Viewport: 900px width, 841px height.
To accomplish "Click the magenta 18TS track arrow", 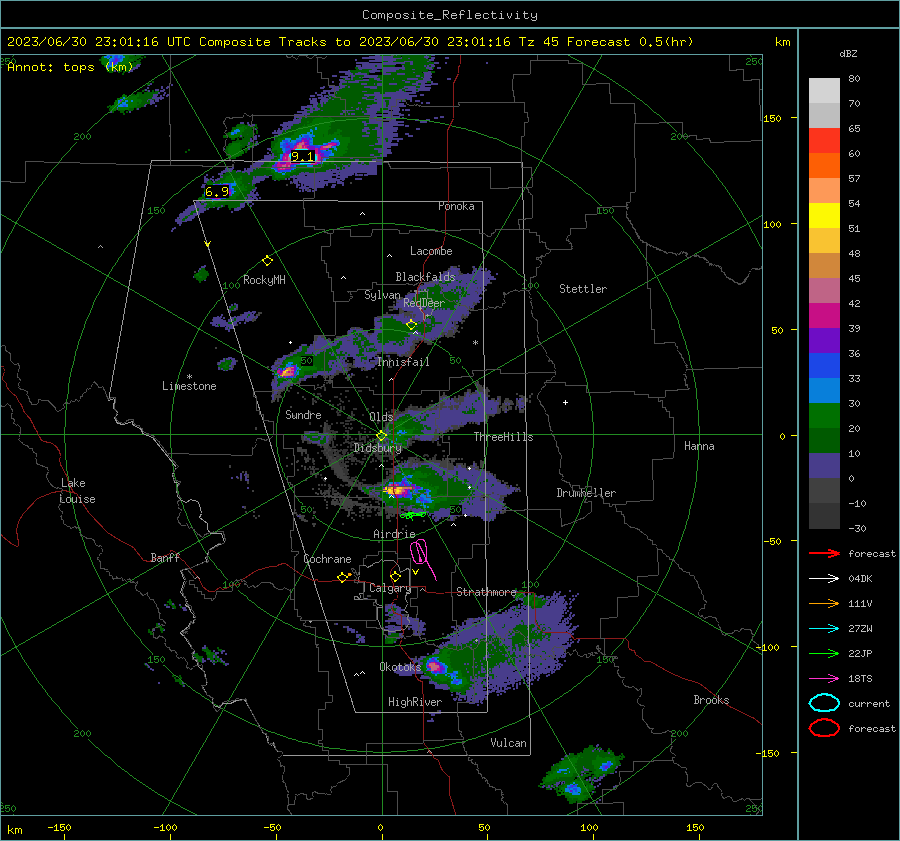I will click(x=824, y=679).
